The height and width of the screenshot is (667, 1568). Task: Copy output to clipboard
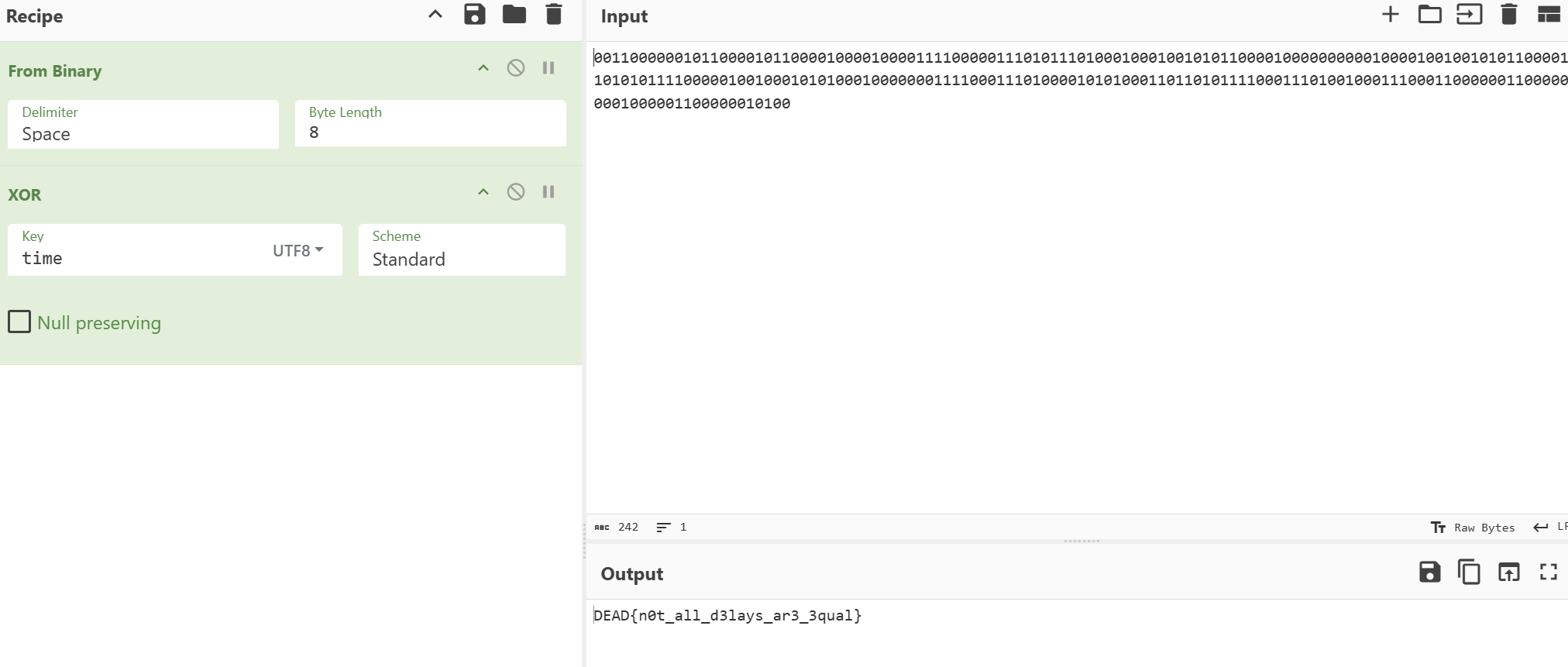point(1469,572)
